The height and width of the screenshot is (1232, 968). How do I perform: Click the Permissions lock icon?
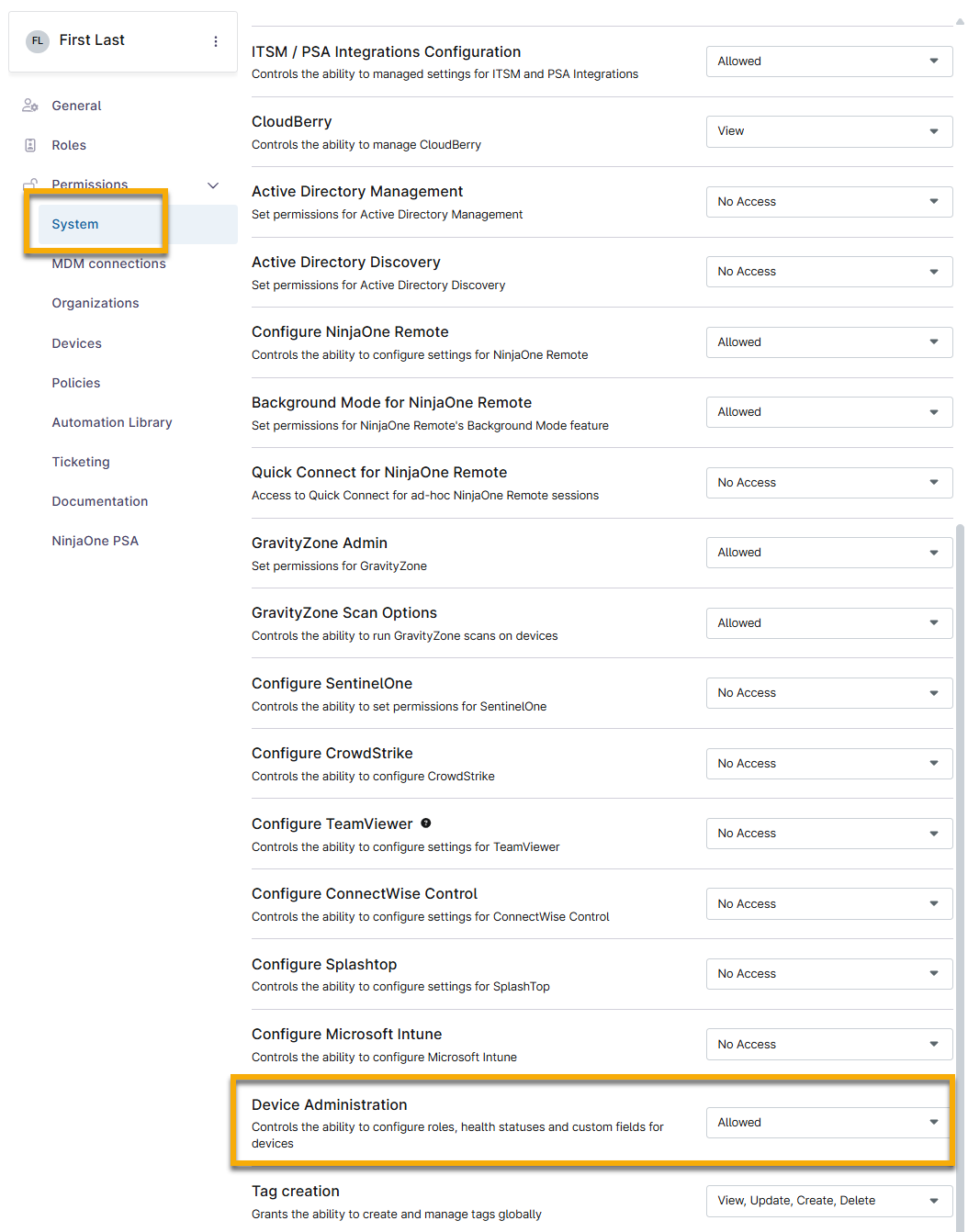(30, 183)
